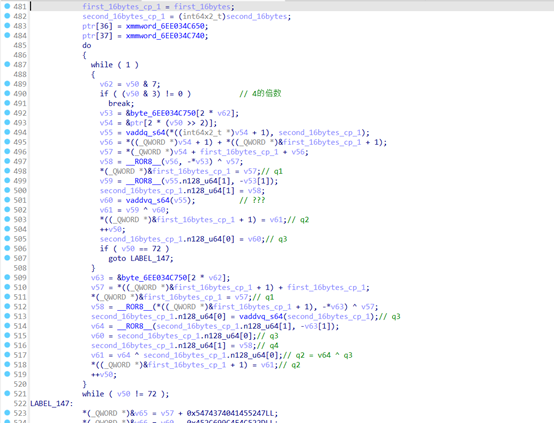Select the xmmword_6EE034C650 reference

point(165,26)
